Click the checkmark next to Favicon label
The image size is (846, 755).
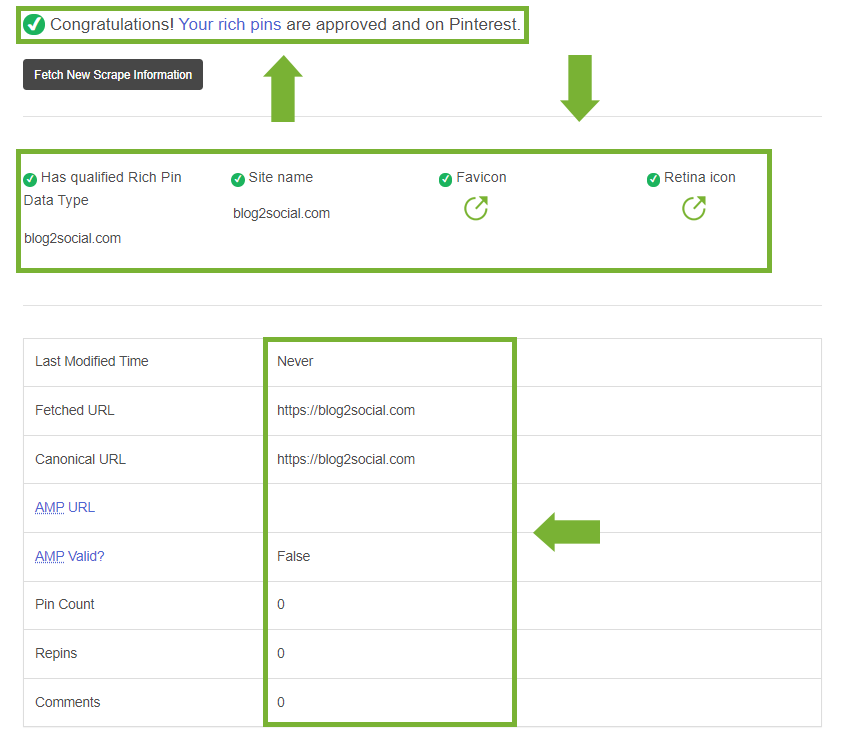pos(446,180)
